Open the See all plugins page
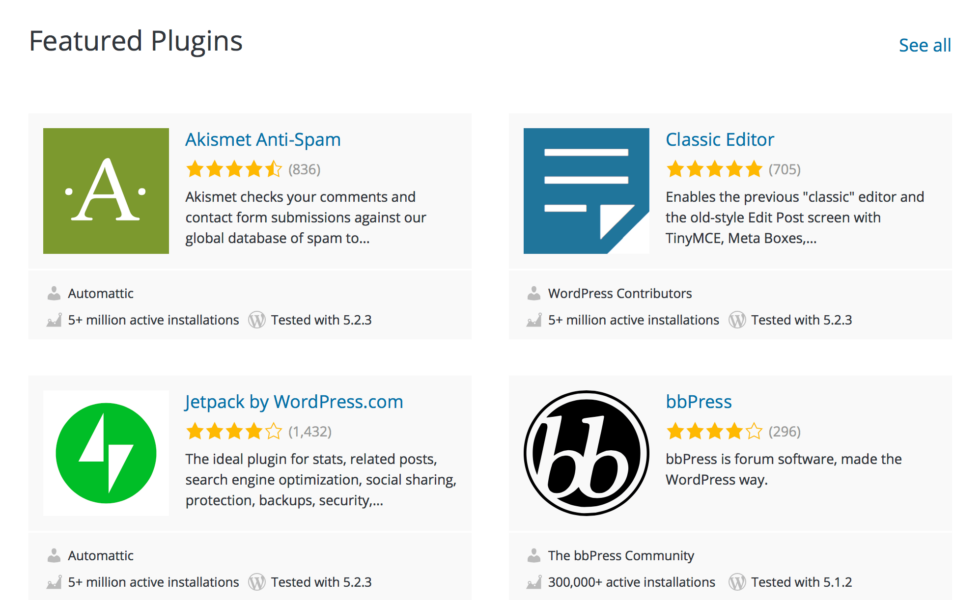Screen dimensions: 954x600 (x=924, y=44)
